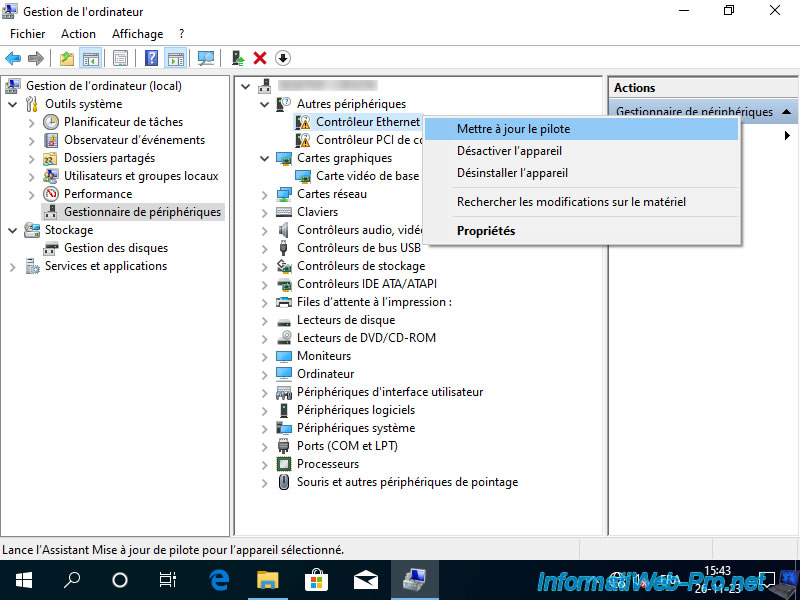Select Périphériques d'interface utilisateur category
This screenshot has height=600, width=800.
coord(390,392)
